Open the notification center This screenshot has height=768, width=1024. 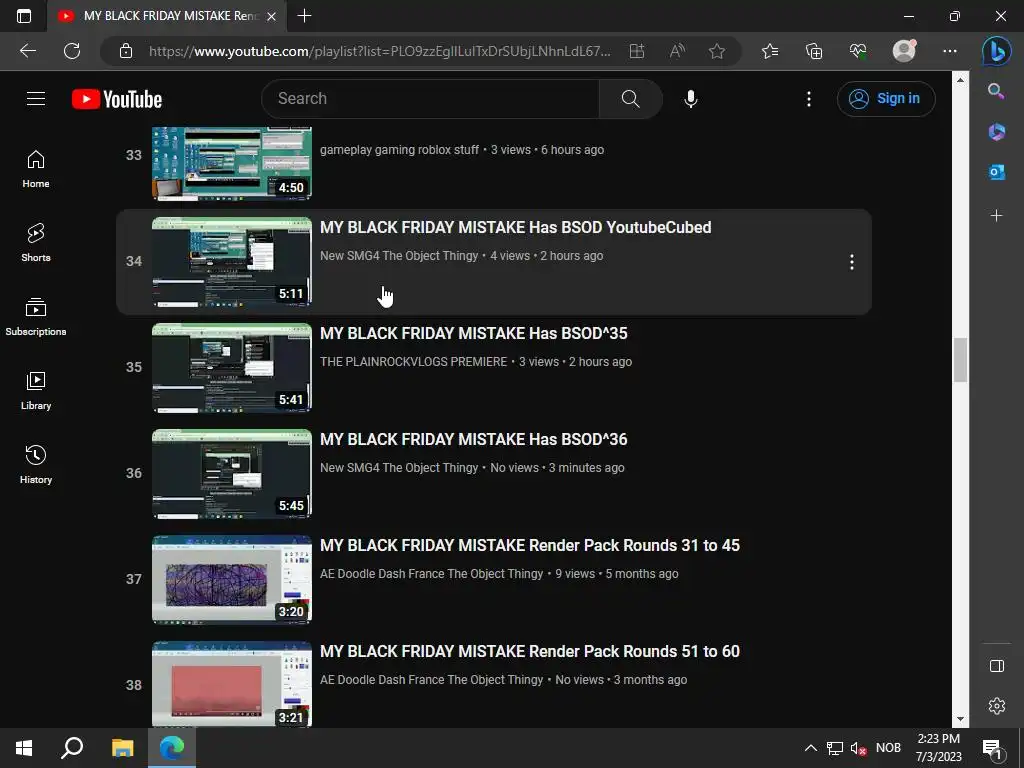click(x=992, y=748)
